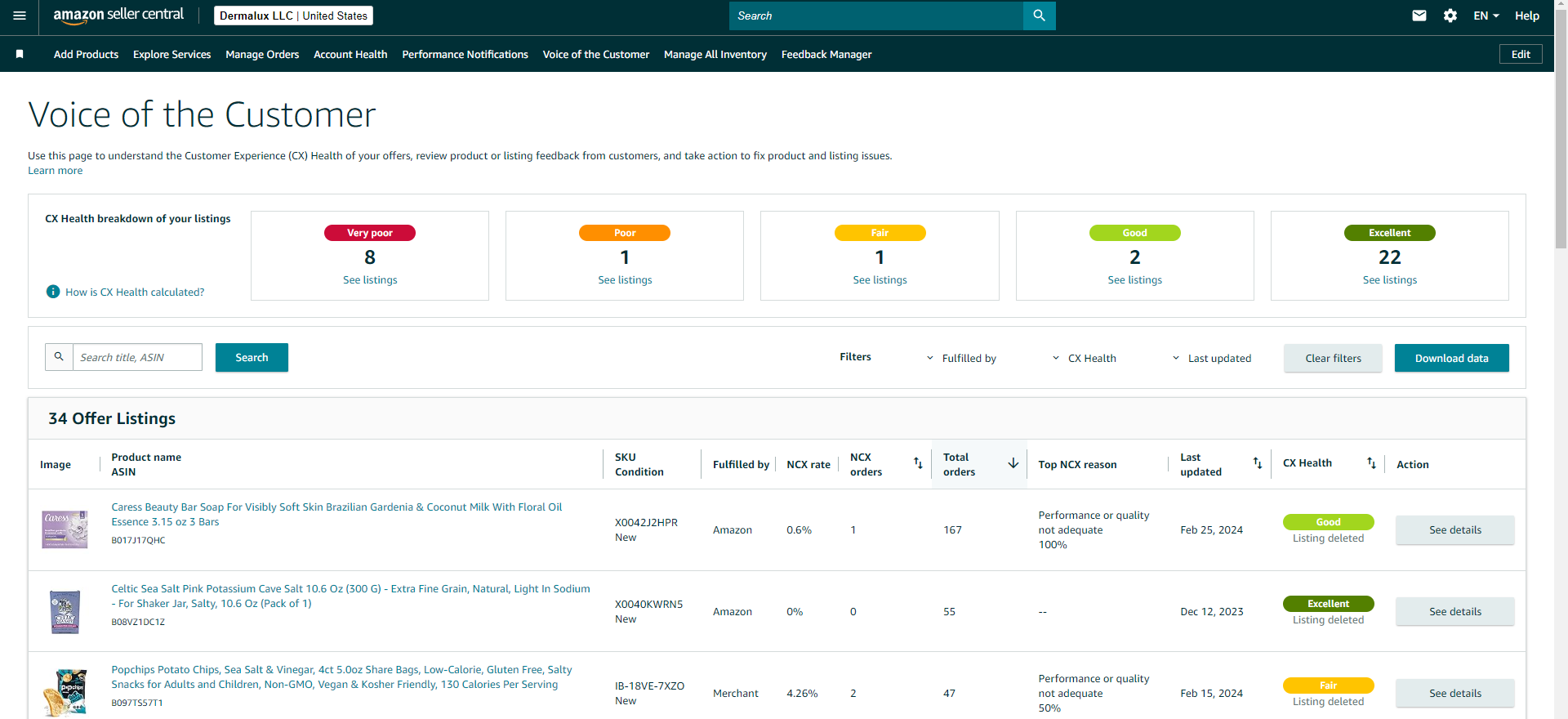Click the Caress soap product thumbnail
This screenshot has width=1568, height=719.
coord(65,529)
